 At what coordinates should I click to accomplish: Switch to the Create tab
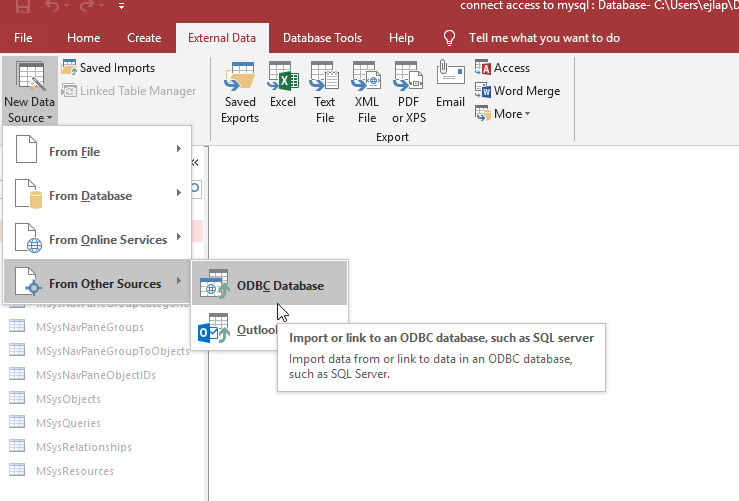tap(144, 38)
